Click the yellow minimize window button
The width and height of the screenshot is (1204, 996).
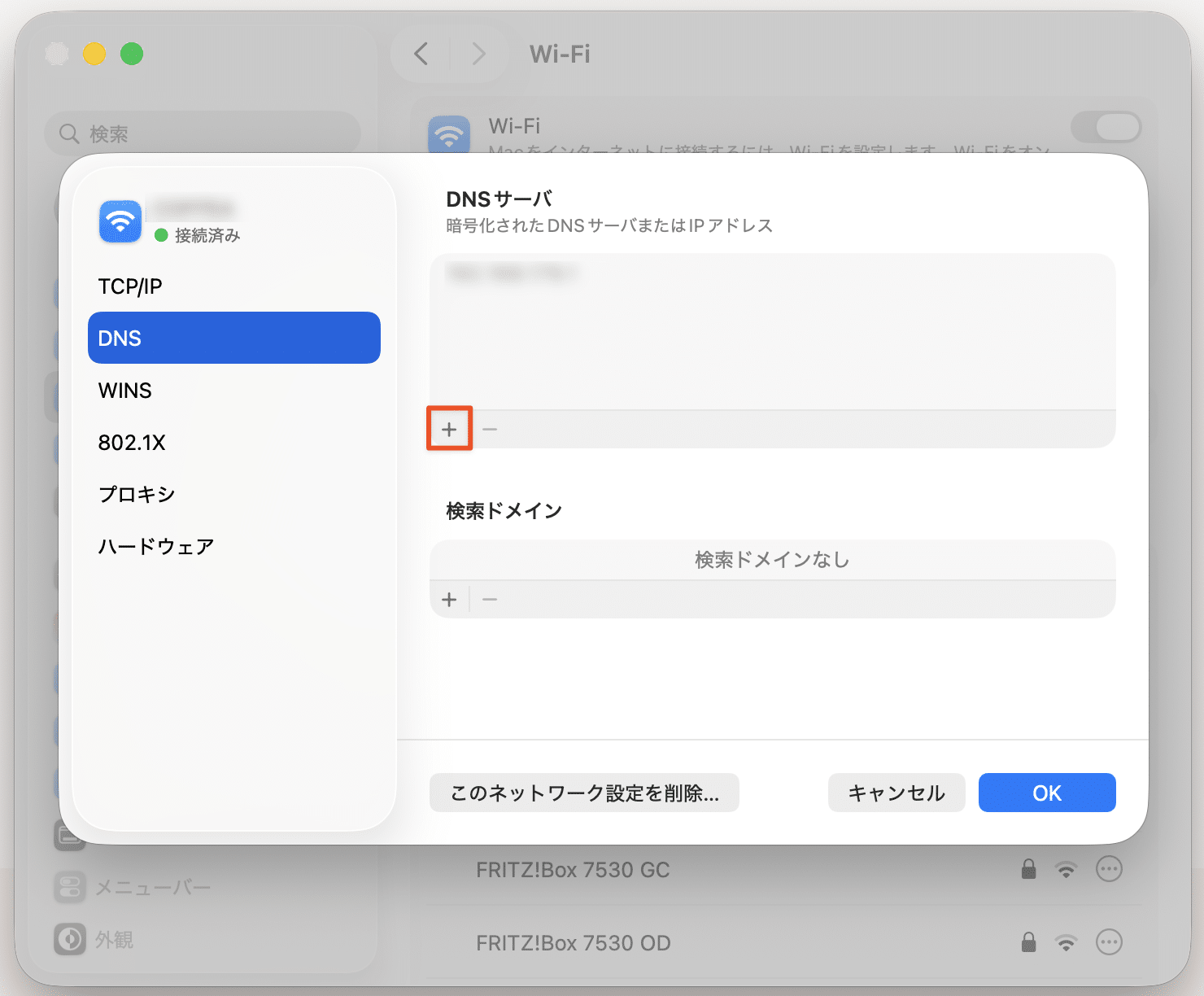94,54
